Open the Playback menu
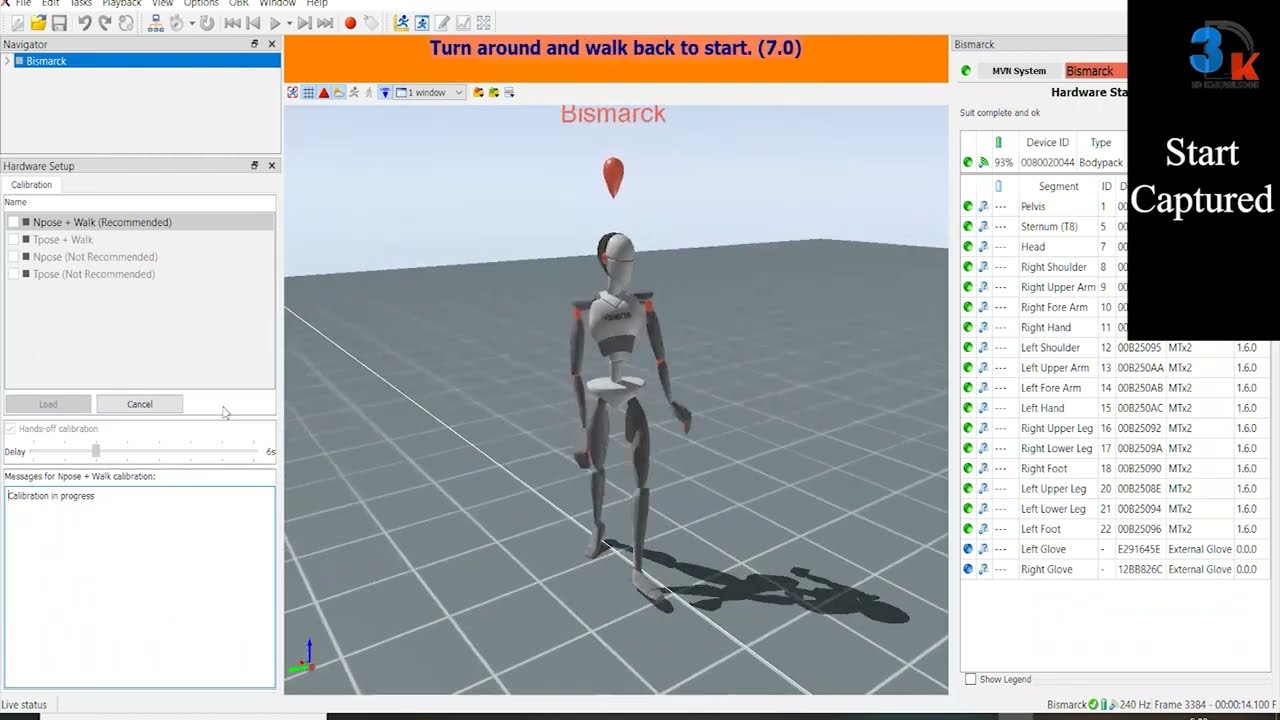The image size is (1280, 720). coord(122,4)
